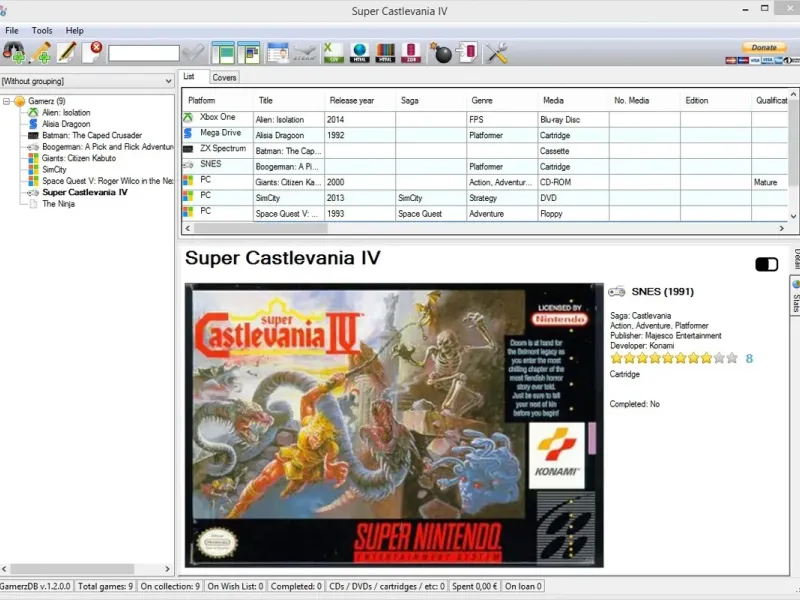This screenshot has height=600, width=800.
Task: Click the import database arrow icon
Action: 466,53
